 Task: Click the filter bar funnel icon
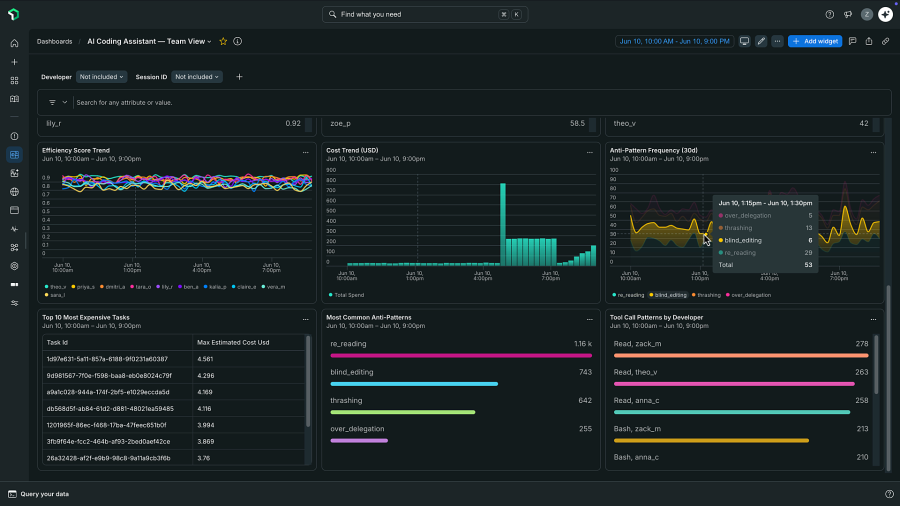52,103
